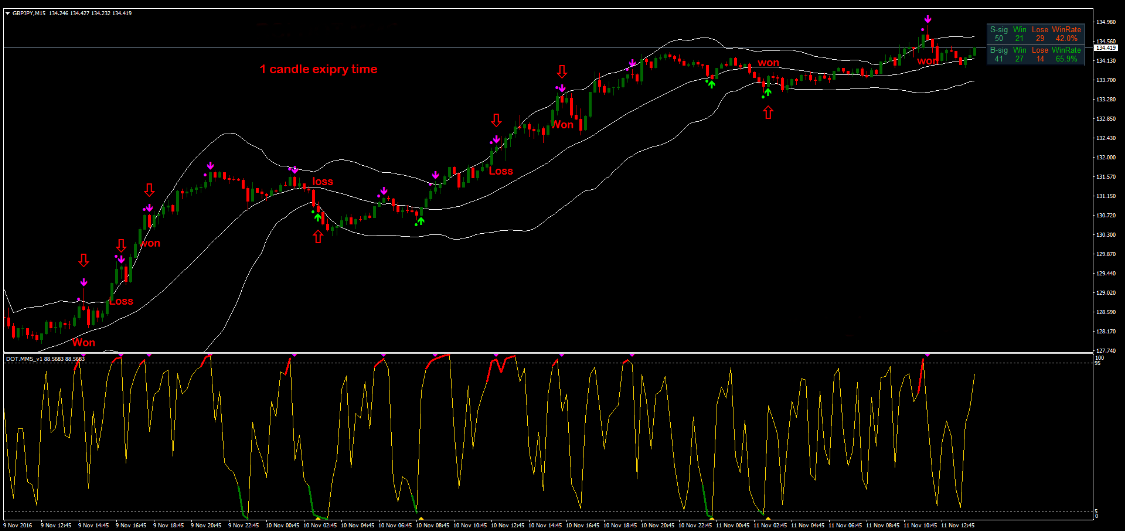Click the 10 Nov 04:45 time label
1125x531 pixels.
[358, 525]
